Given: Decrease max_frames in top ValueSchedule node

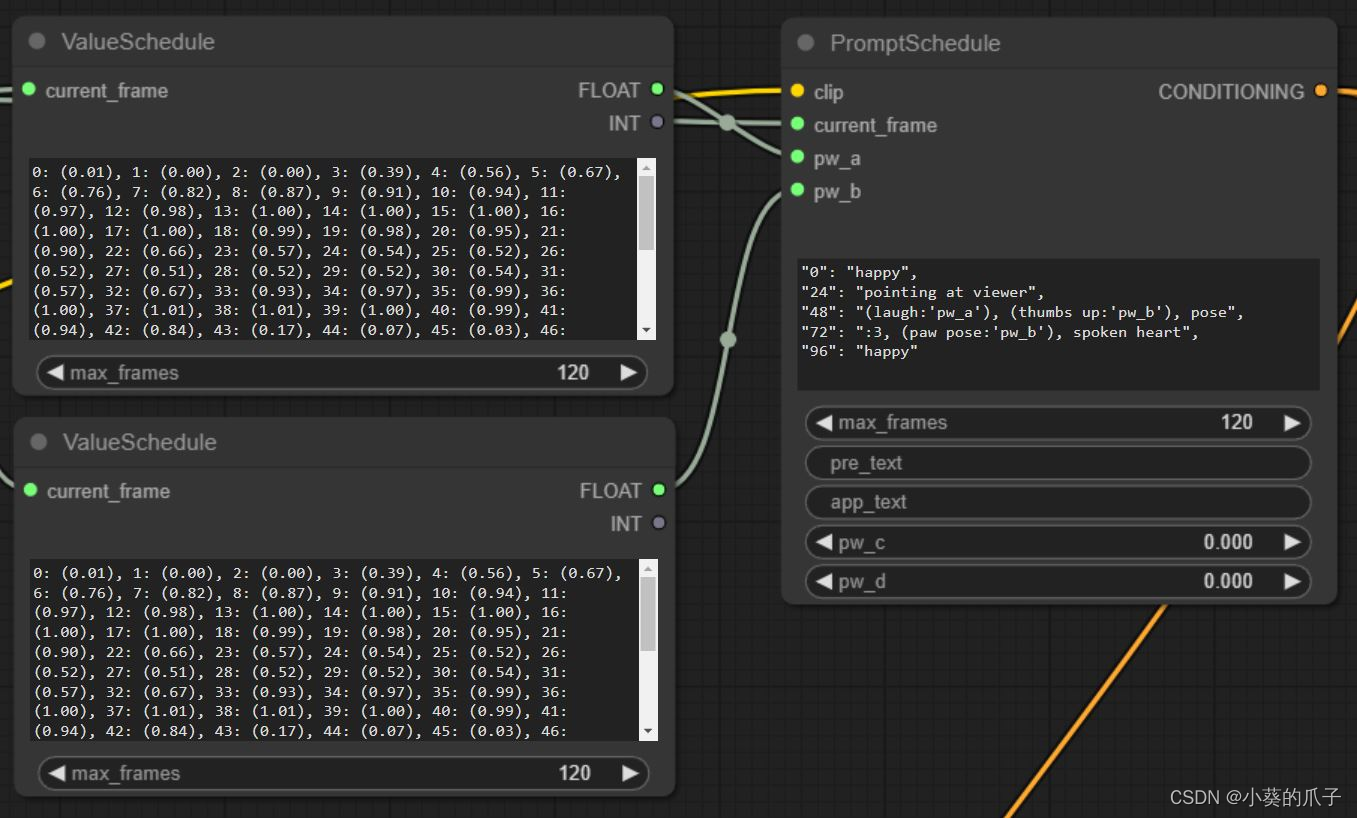Looking at the screenshot, I should (x=55, y=372).
